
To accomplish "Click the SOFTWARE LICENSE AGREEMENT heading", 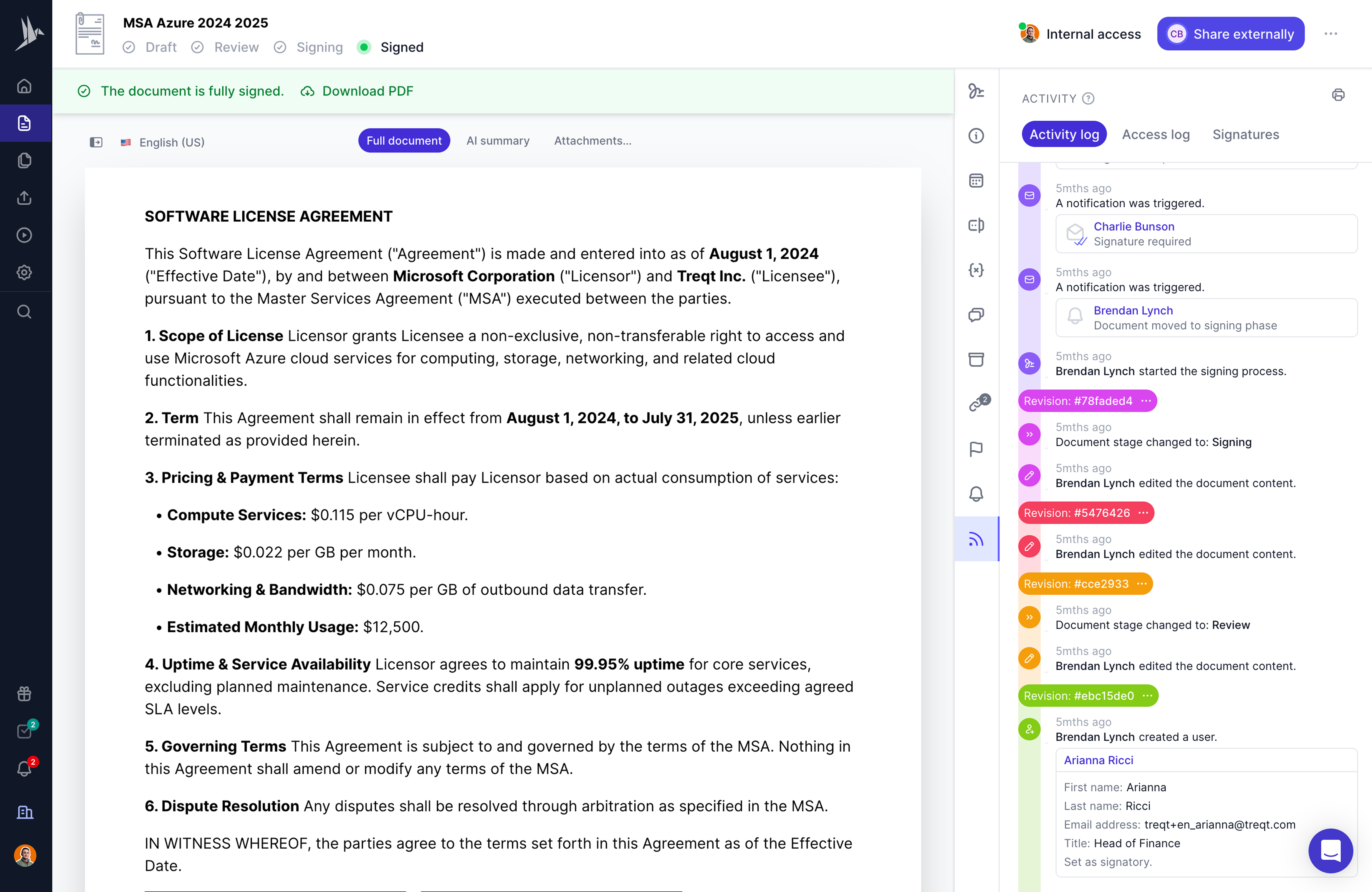I will click(x=268, y=217).
